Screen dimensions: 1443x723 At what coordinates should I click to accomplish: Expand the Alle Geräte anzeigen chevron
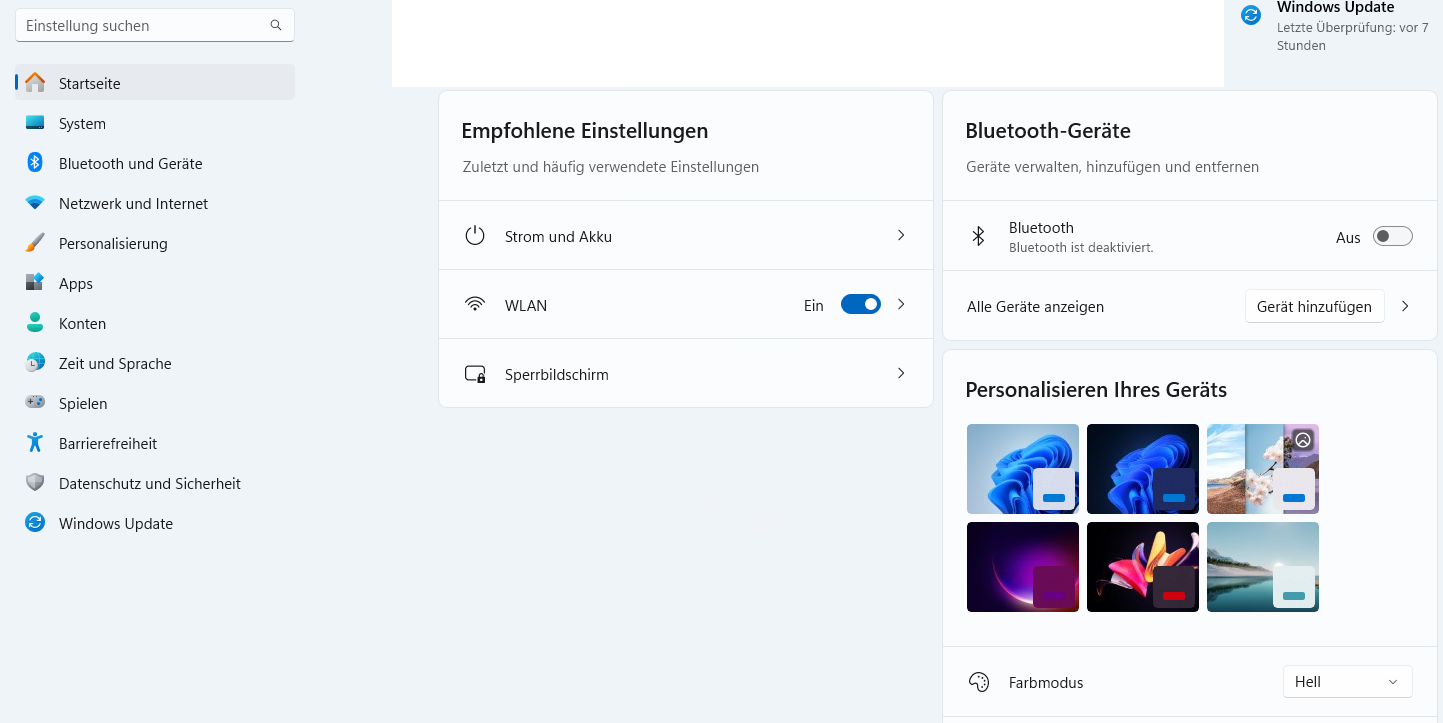click(x=1405, y=307)
